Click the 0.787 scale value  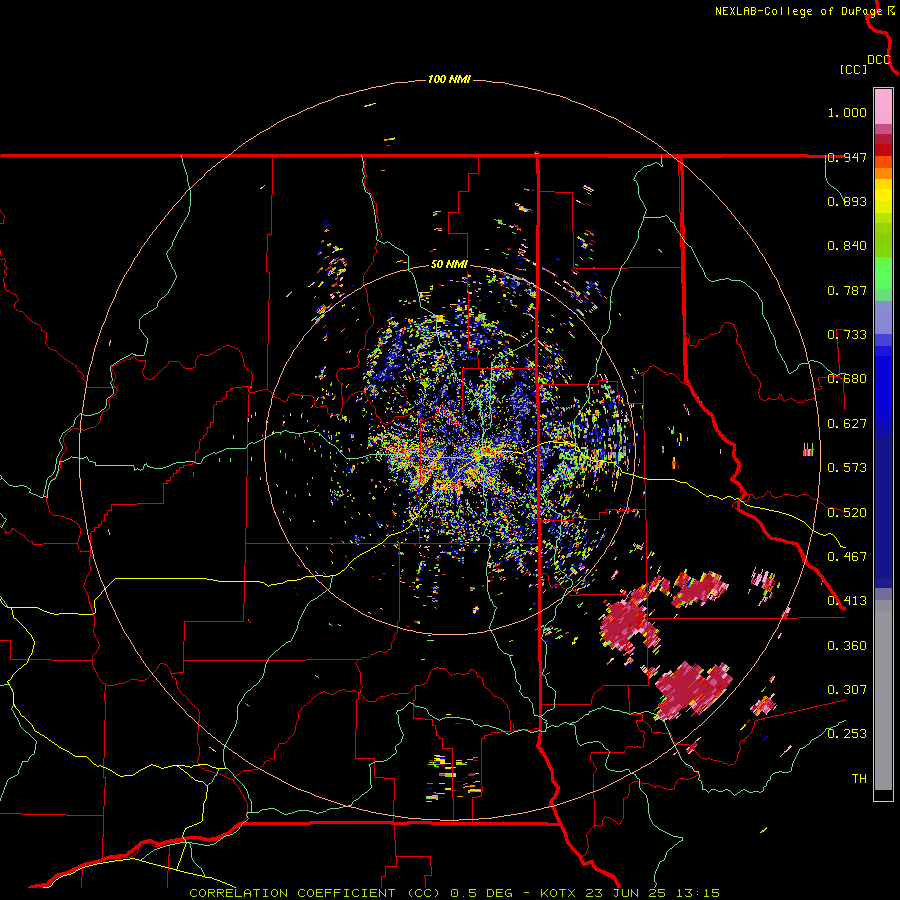pos(847,290)
